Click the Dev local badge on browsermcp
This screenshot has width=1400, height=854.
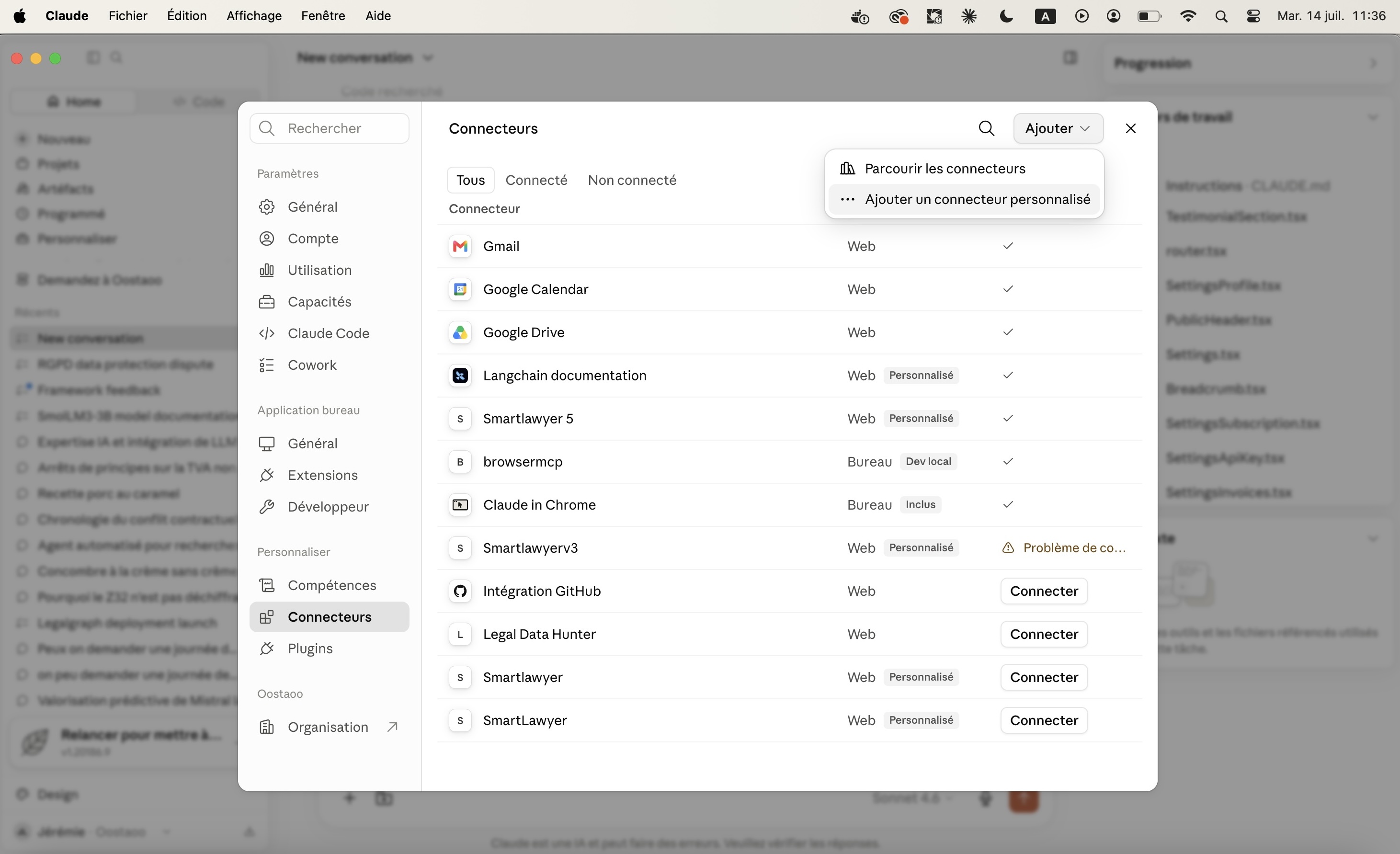tap(928, 462)
